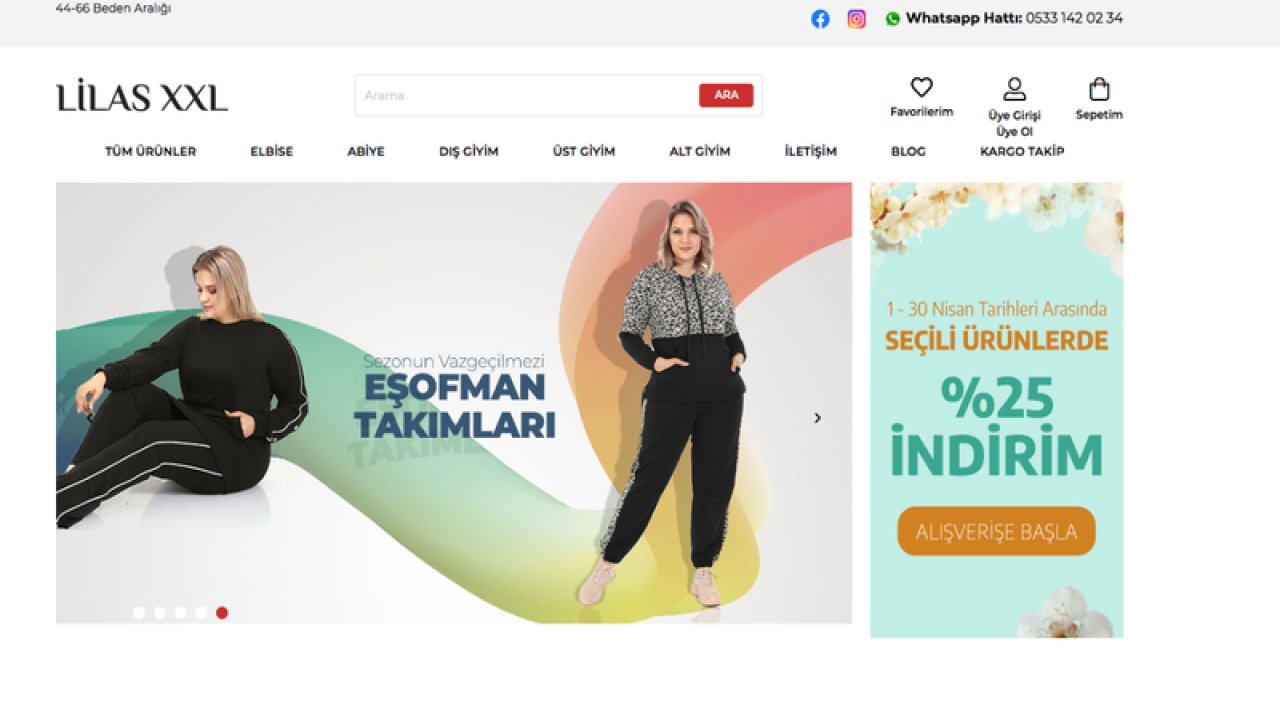Open the TÜM ÜRÜNLER menu
This screenshot has width=1280, height=720.
[151, 151]
